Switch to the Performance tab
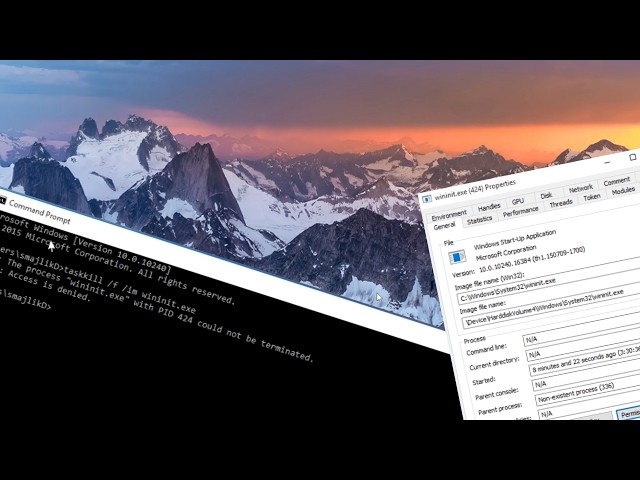Screen dimensions: 640x480 tap(520, 212)
